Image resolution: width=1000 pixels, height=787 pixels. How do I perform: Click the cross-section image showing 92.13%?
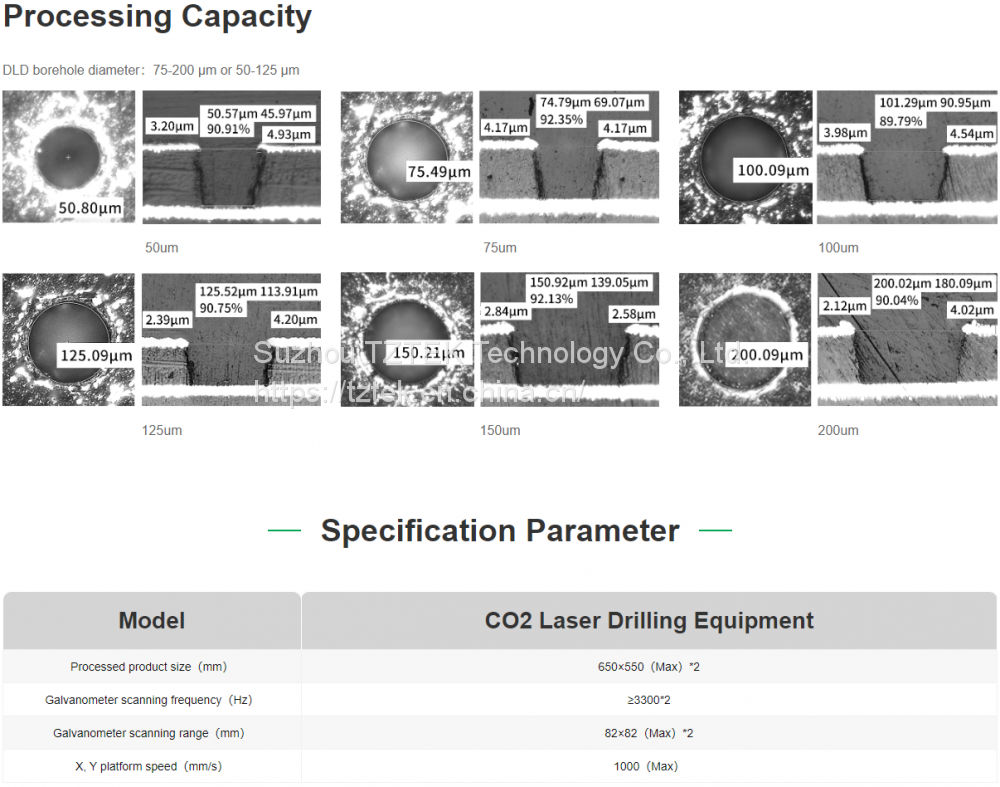(569, 339)
